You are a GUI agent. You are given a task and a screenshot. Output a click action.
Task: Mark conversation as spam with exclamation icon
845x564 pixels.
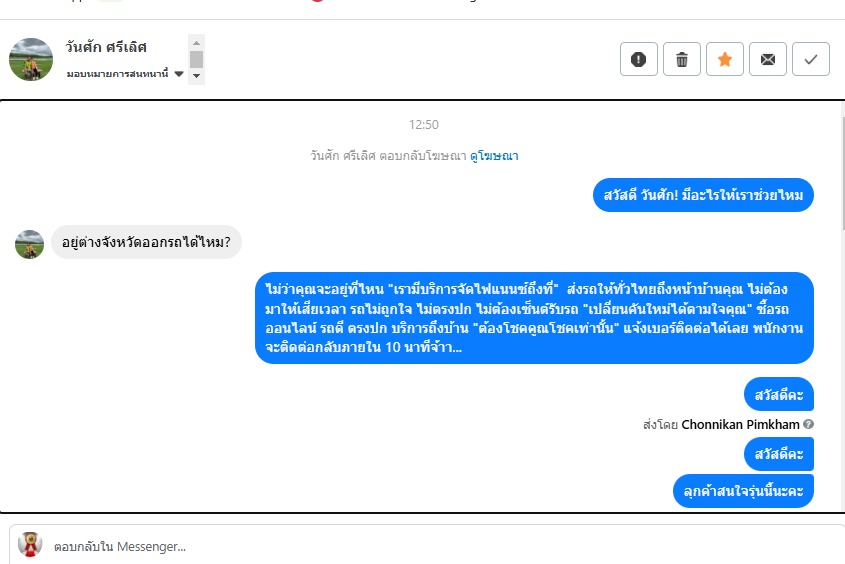[x=639, y=59]
